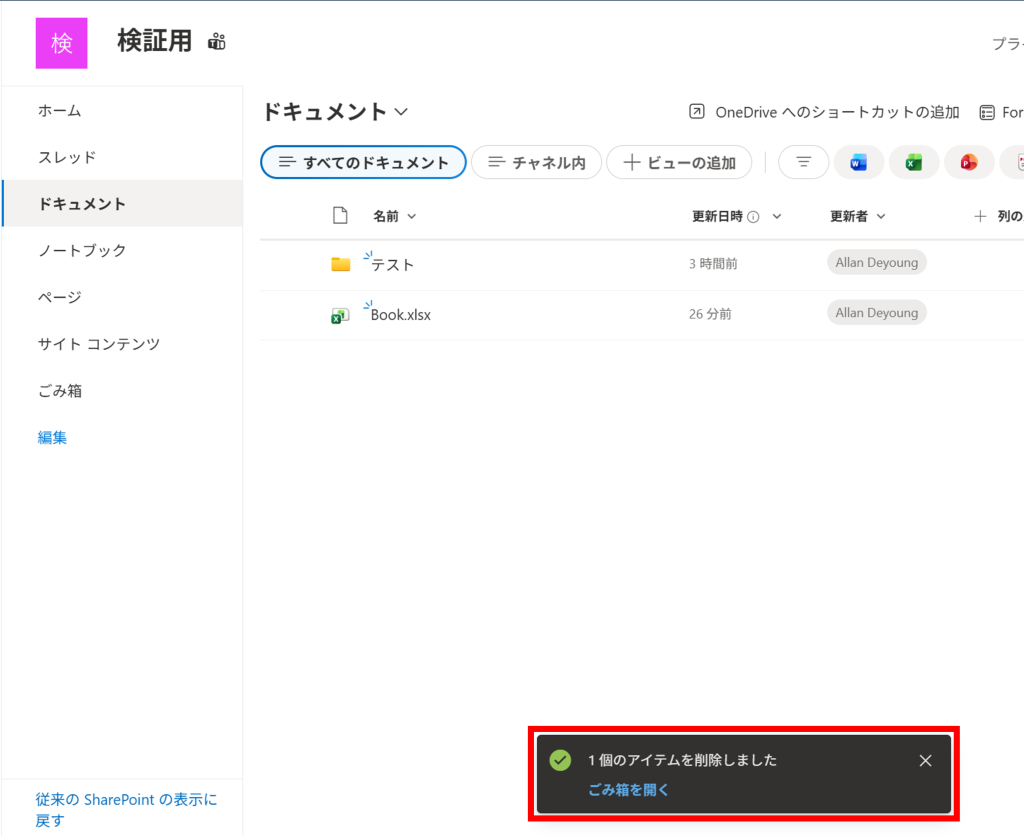Open サイト コンテンツ in the navigation

pyautogui.click(x=99, y=344)
